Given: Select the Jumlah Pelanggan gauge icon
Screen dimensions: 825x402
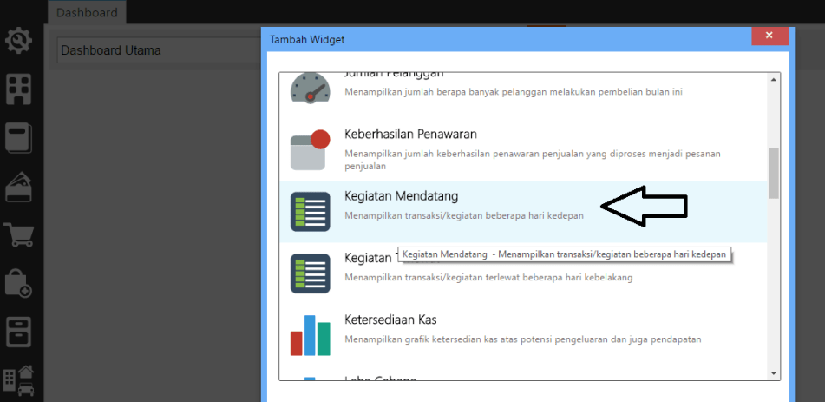Looking at the screenshot, I should pyautogui.click(x=310, y=88).
